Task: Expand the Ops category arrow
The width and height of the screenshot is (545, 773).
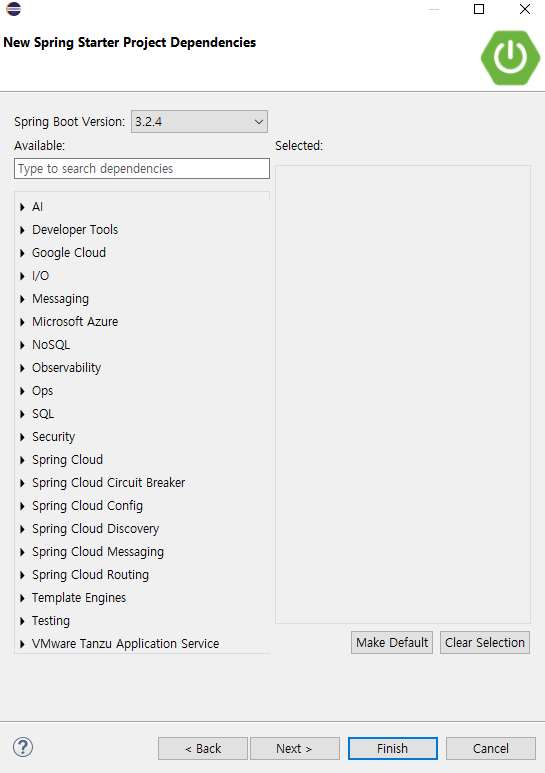Action: pyautogui.click(x=22, y=391)
